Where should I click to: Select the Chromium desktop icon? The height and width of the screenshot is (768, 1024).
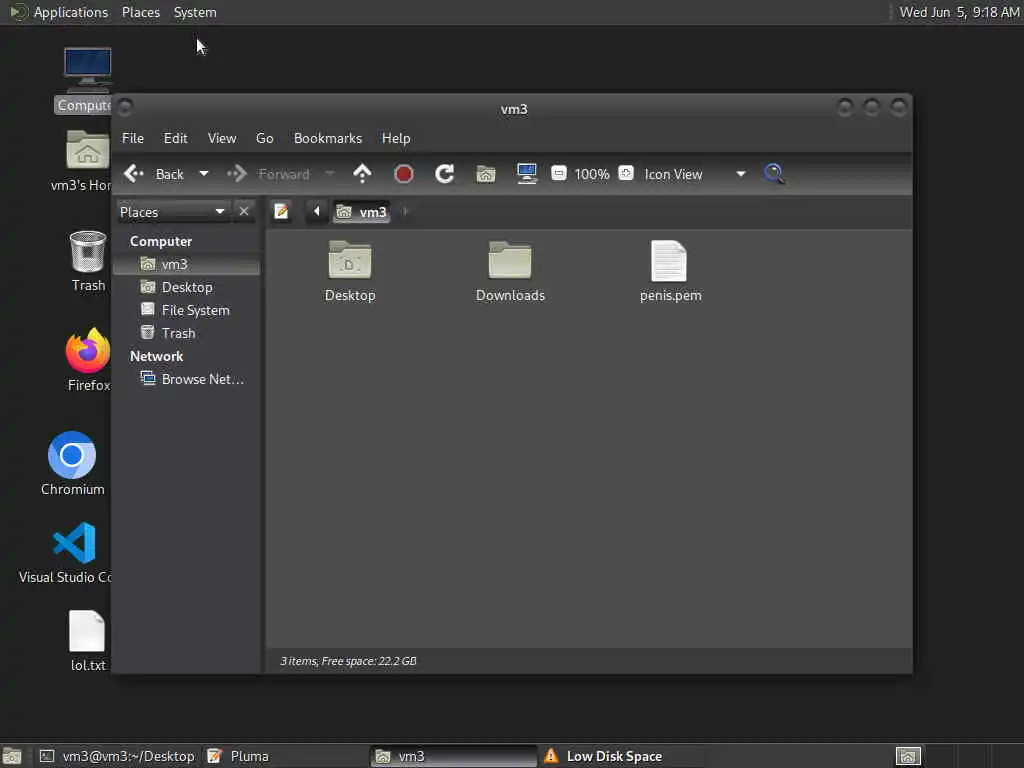tap(72, 463)
